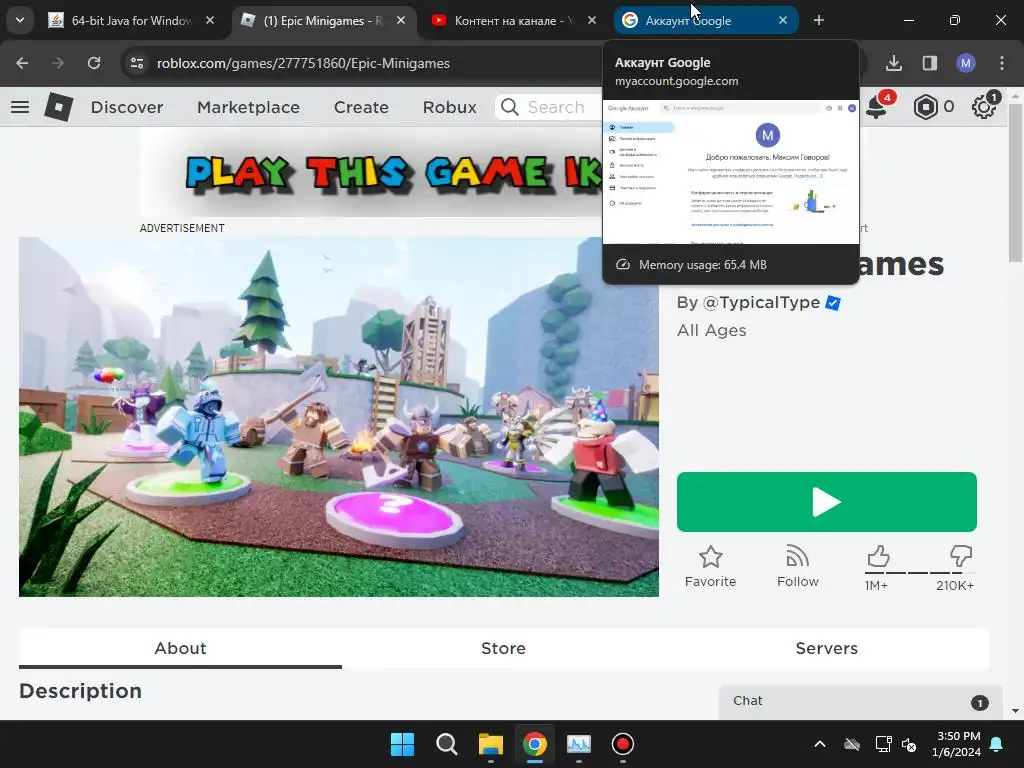Open the muted volume tray icon

click(x=909, y=744)
